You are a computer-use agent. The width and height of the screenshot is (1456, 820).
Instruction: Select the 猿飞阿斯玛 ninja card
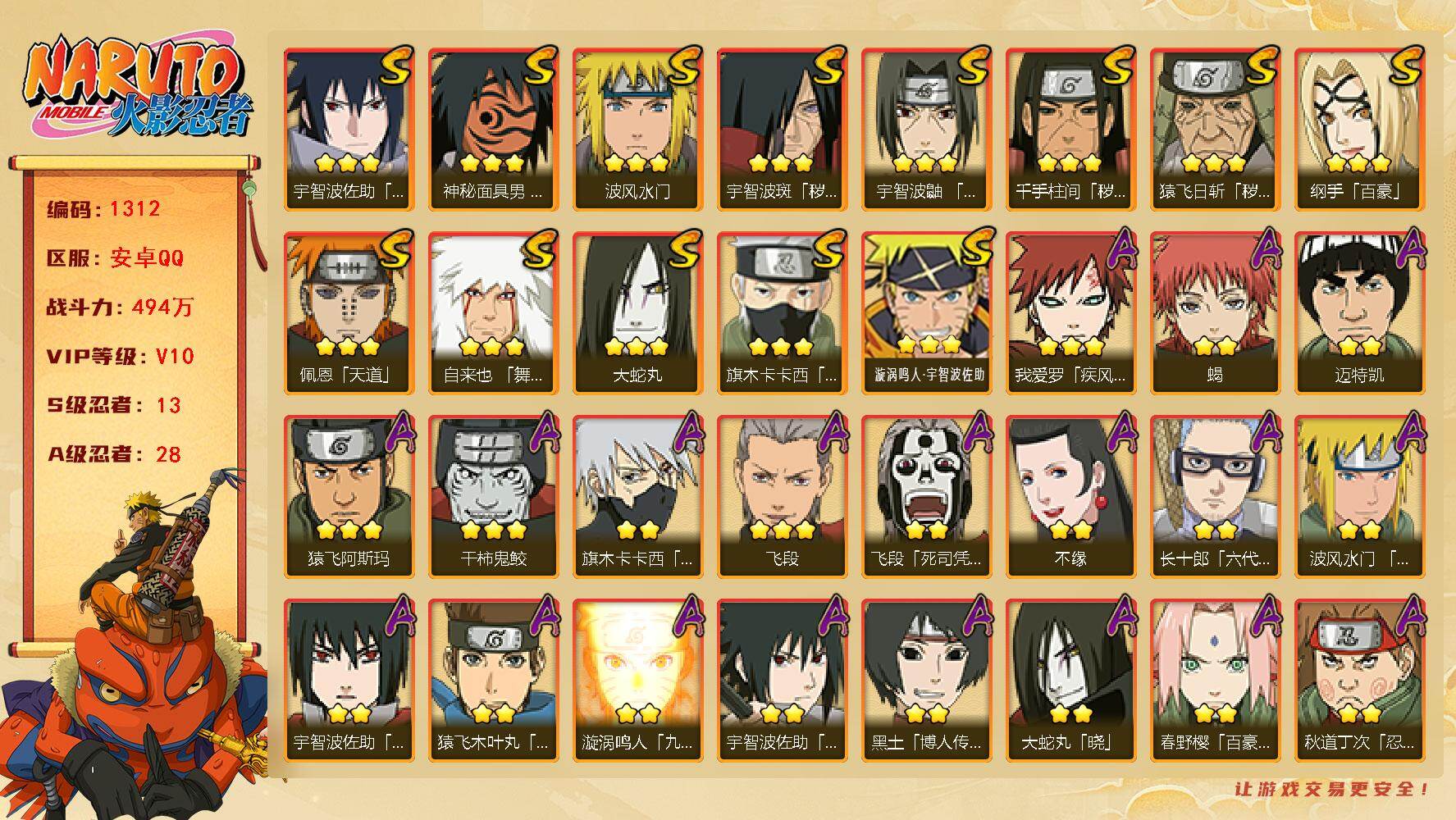coord(348,496)
